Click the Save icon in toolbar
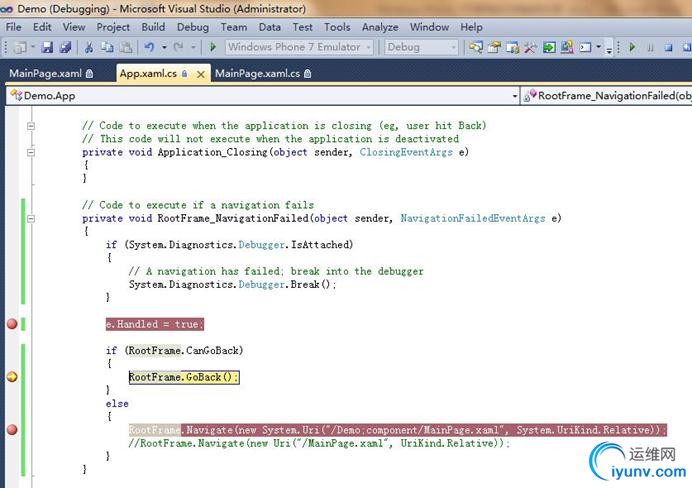 coord(48,47)
